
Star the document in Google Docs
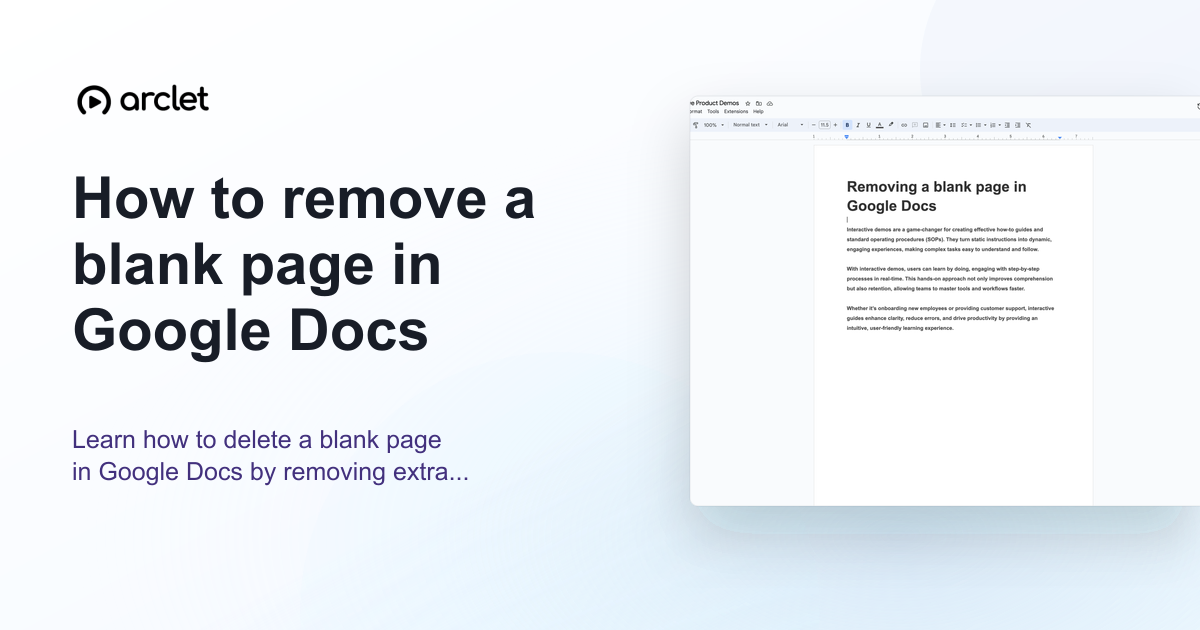coord(748,103)
